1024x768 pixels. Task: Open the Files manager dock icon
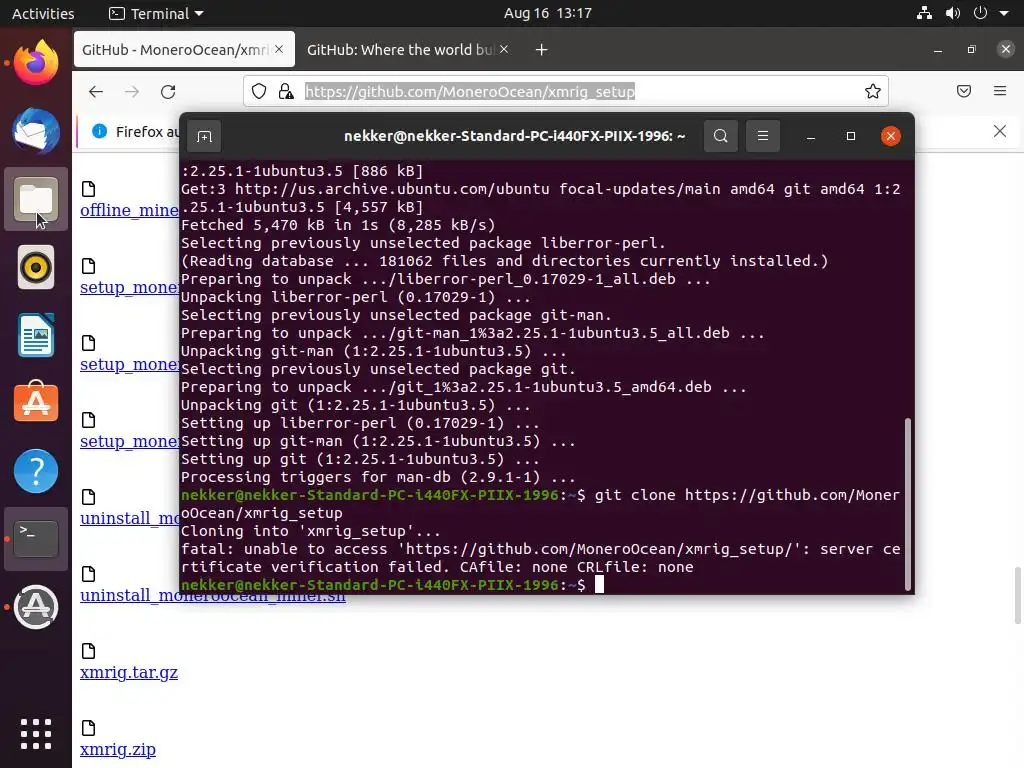(x=36, y=199)
